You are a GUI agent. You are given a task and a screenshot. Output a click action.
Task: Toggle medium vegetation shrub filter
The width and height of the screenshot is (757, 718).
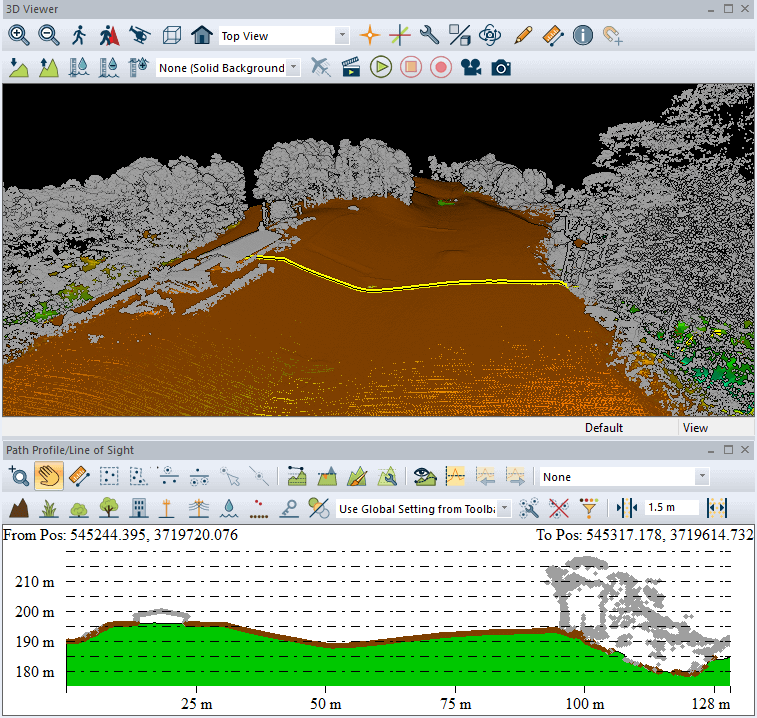tap(79, 508)
